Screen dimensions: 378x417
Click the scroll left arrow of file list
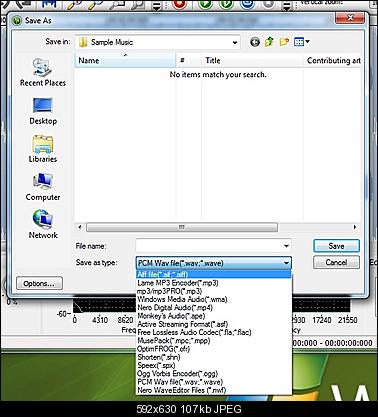coord(80,227)
